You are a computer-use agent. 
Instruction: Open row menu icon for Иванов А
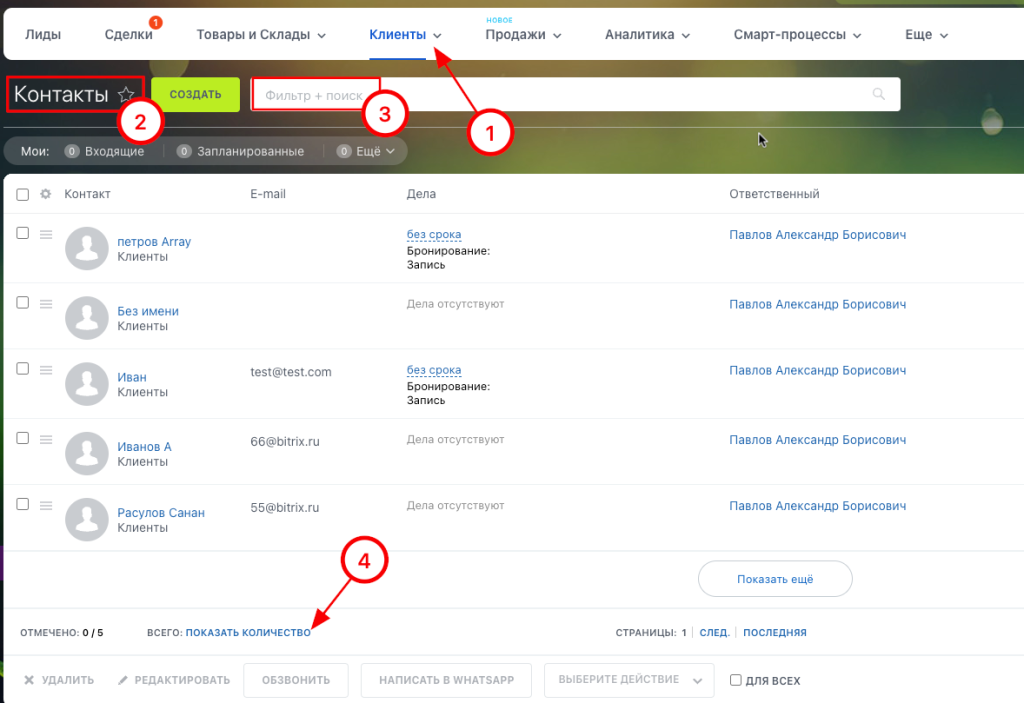coord(45,439)
